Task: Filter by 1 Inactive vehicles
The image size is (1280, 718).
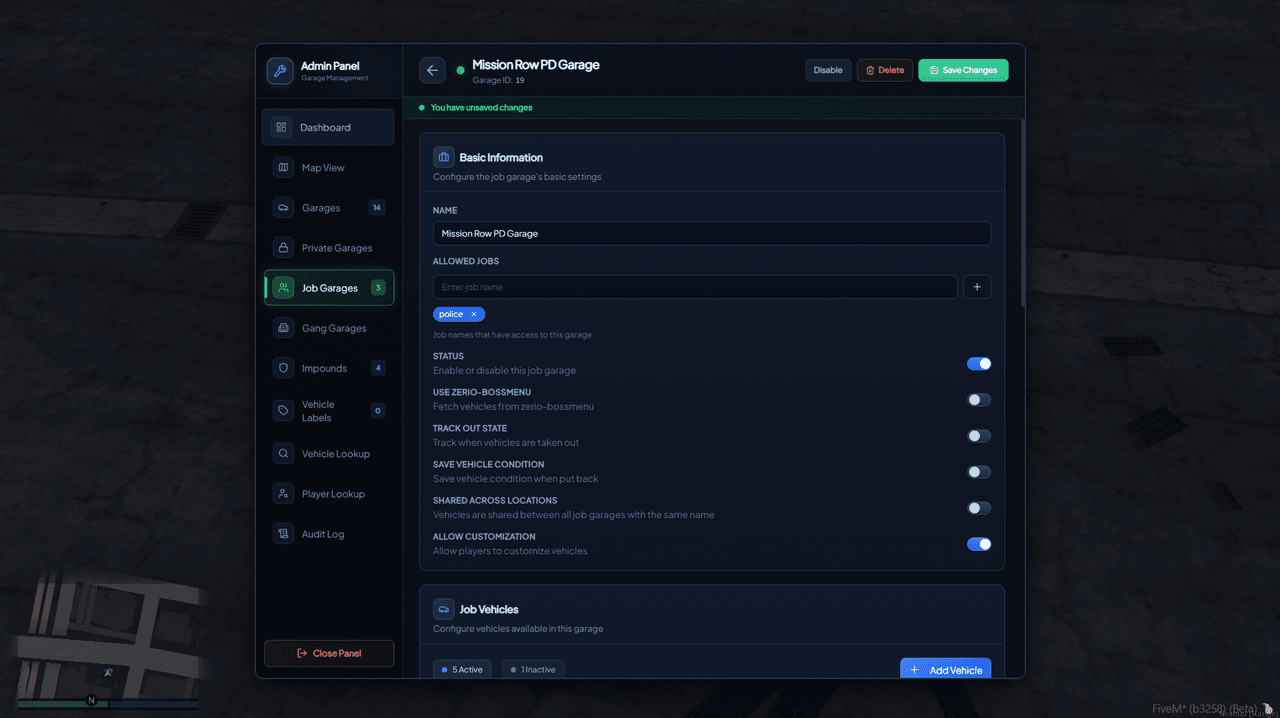Action: 533,670
